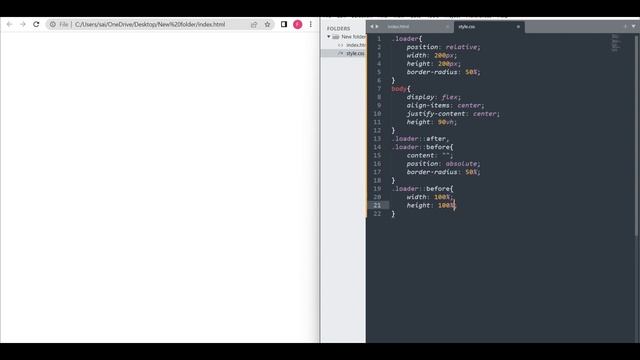The width and height of the screenshot is (640, 360).
Task: Click 'height: 90vh;' code line
Action: (x=431, y=122)
